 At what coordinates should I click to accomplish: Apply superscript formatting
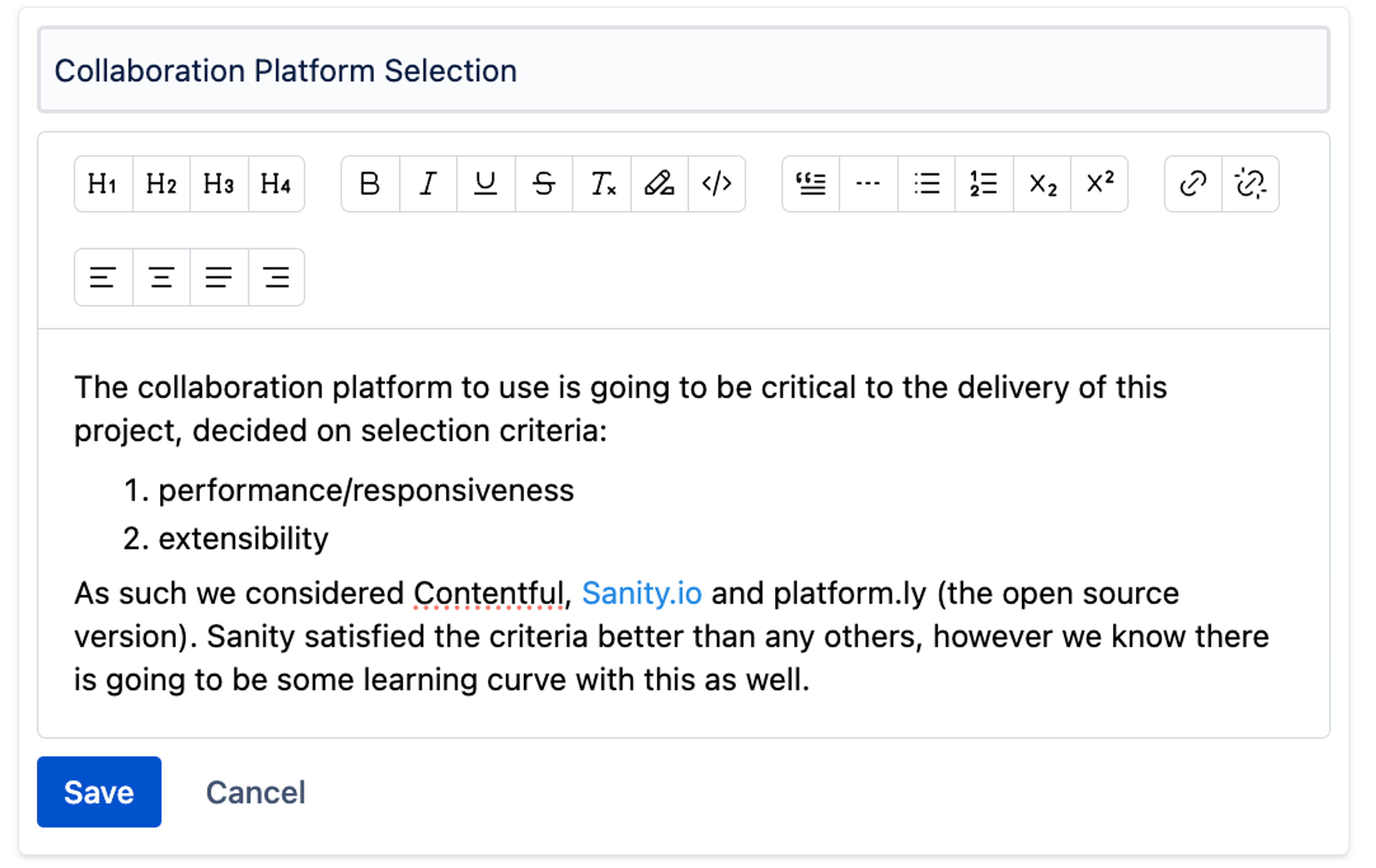tap(1099, 184)
